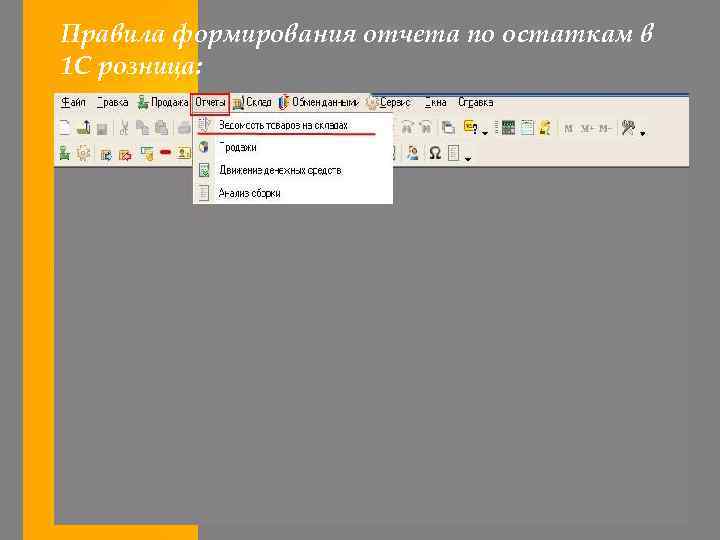Click the first binoculars search icon
Viewport: 720px width, 540px height.
pos(407,128)
